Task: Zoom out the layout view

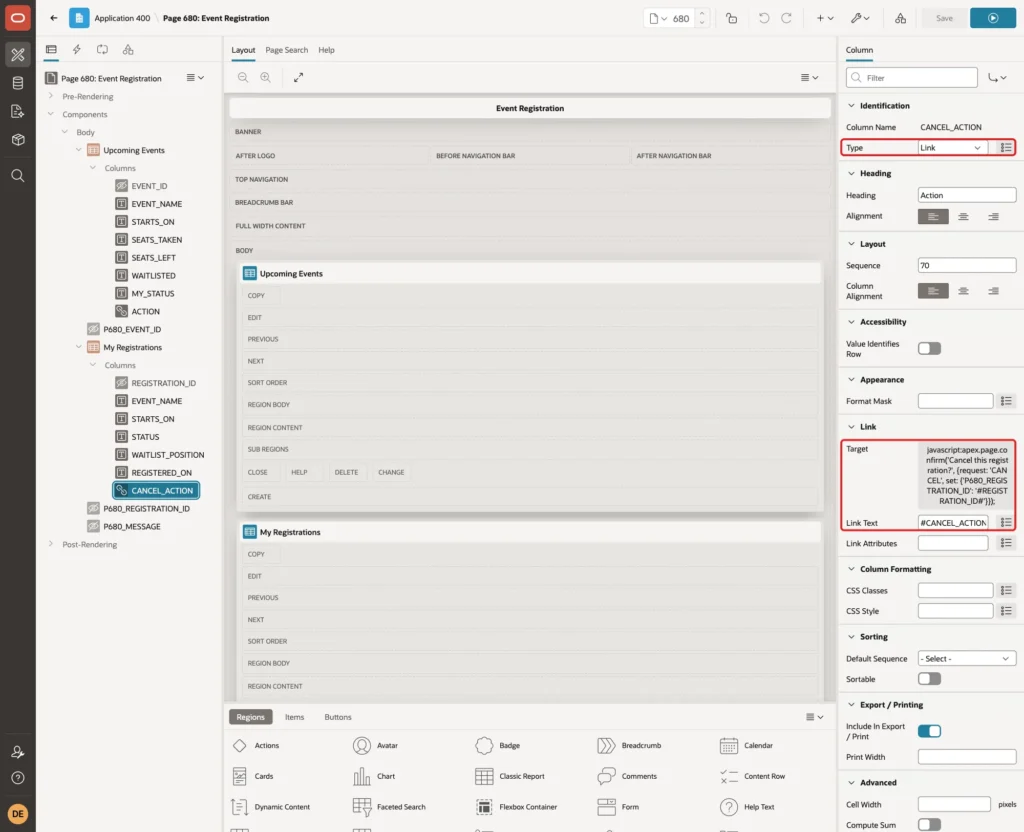Action: point(243,77)
